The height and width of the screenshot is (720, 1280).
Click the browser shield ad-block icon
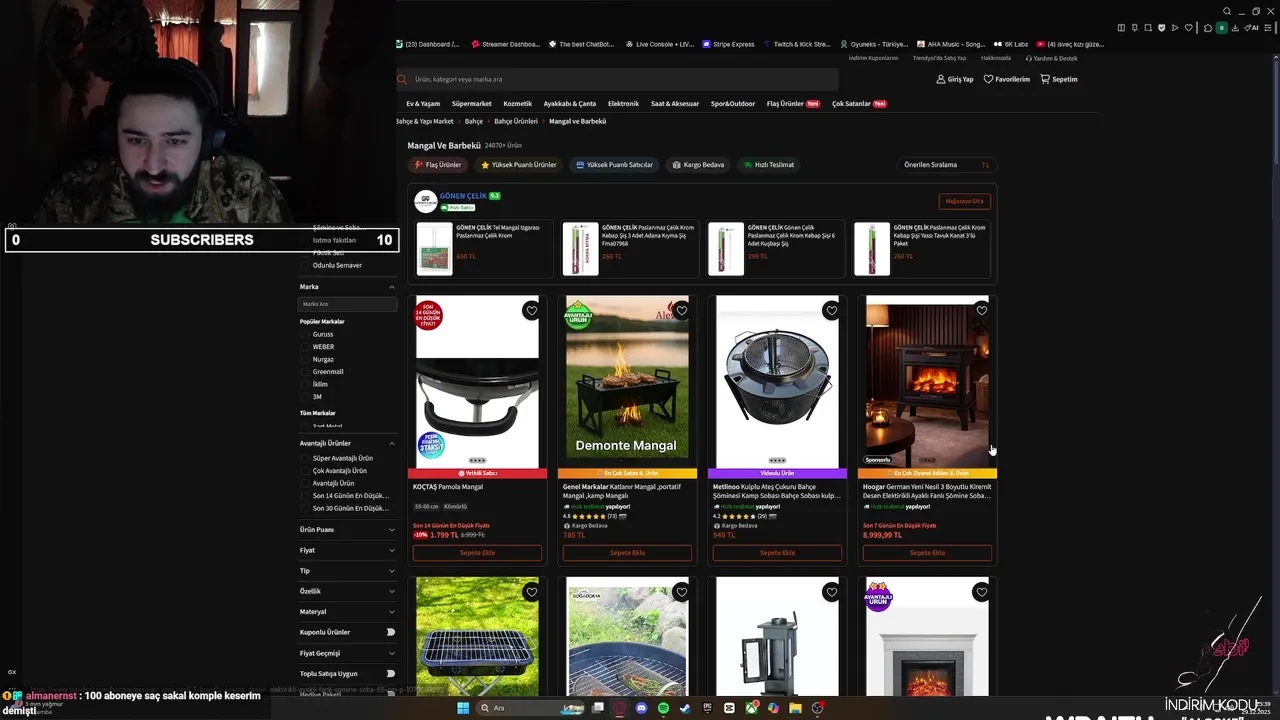(x=1161, y=28)
